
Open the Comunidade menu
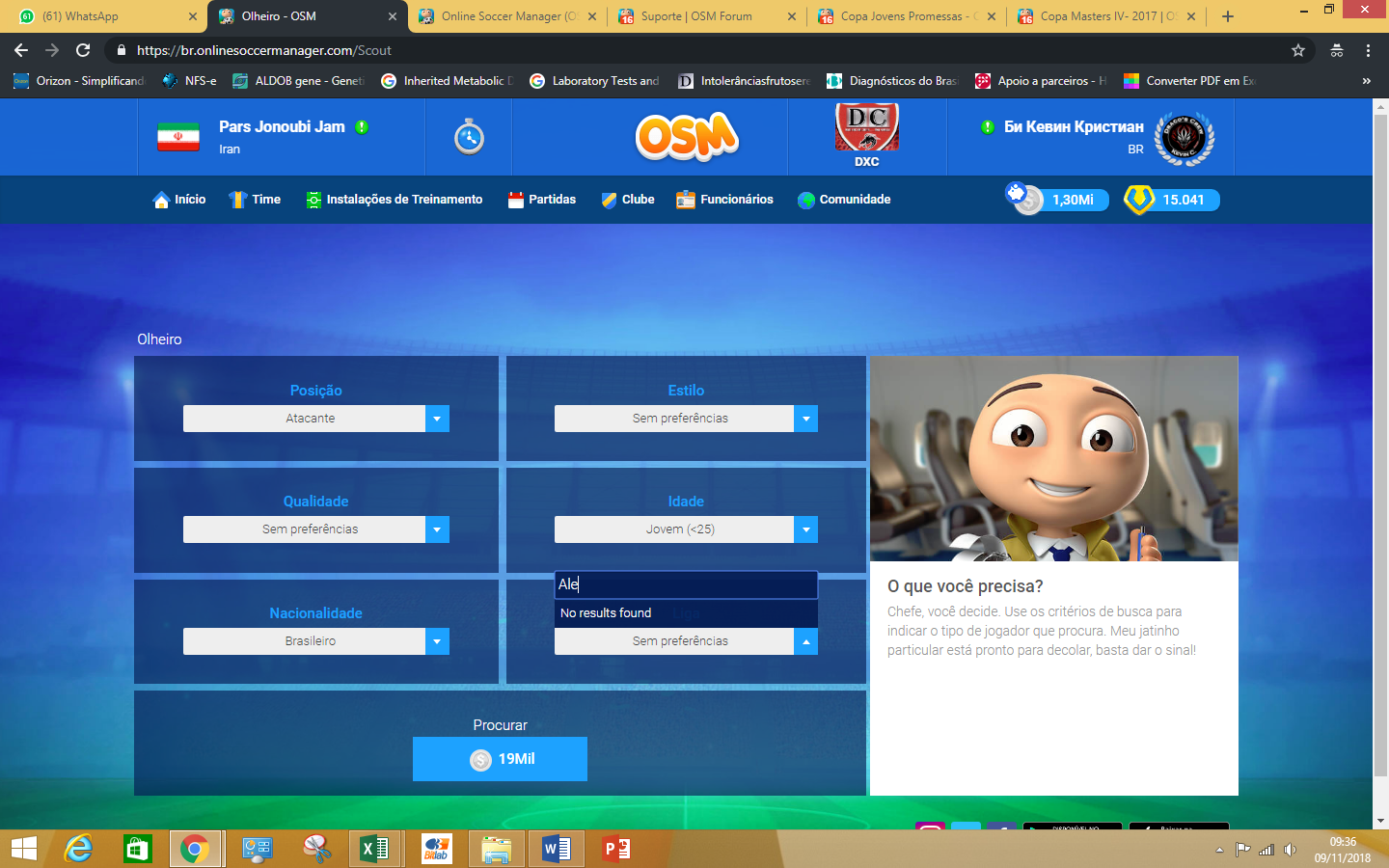pos(844,200)
